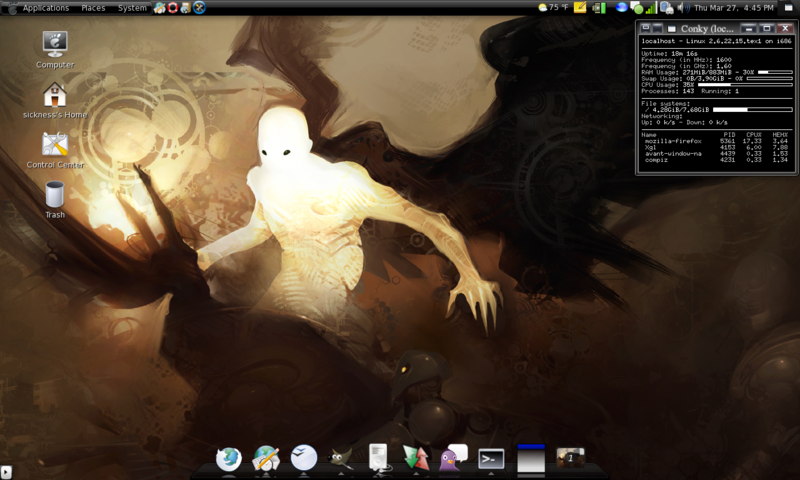
Task: Click the mozilla-firefox process row in Conky
Action: click(x=716, y=141)
